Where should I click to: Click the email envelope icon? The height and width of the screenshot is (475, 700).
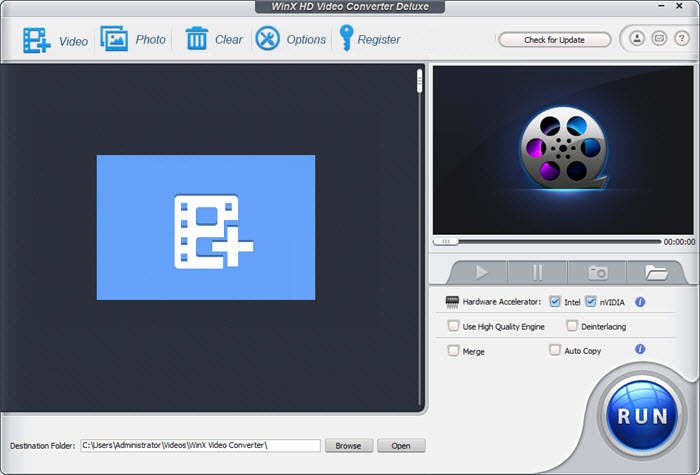659,38
